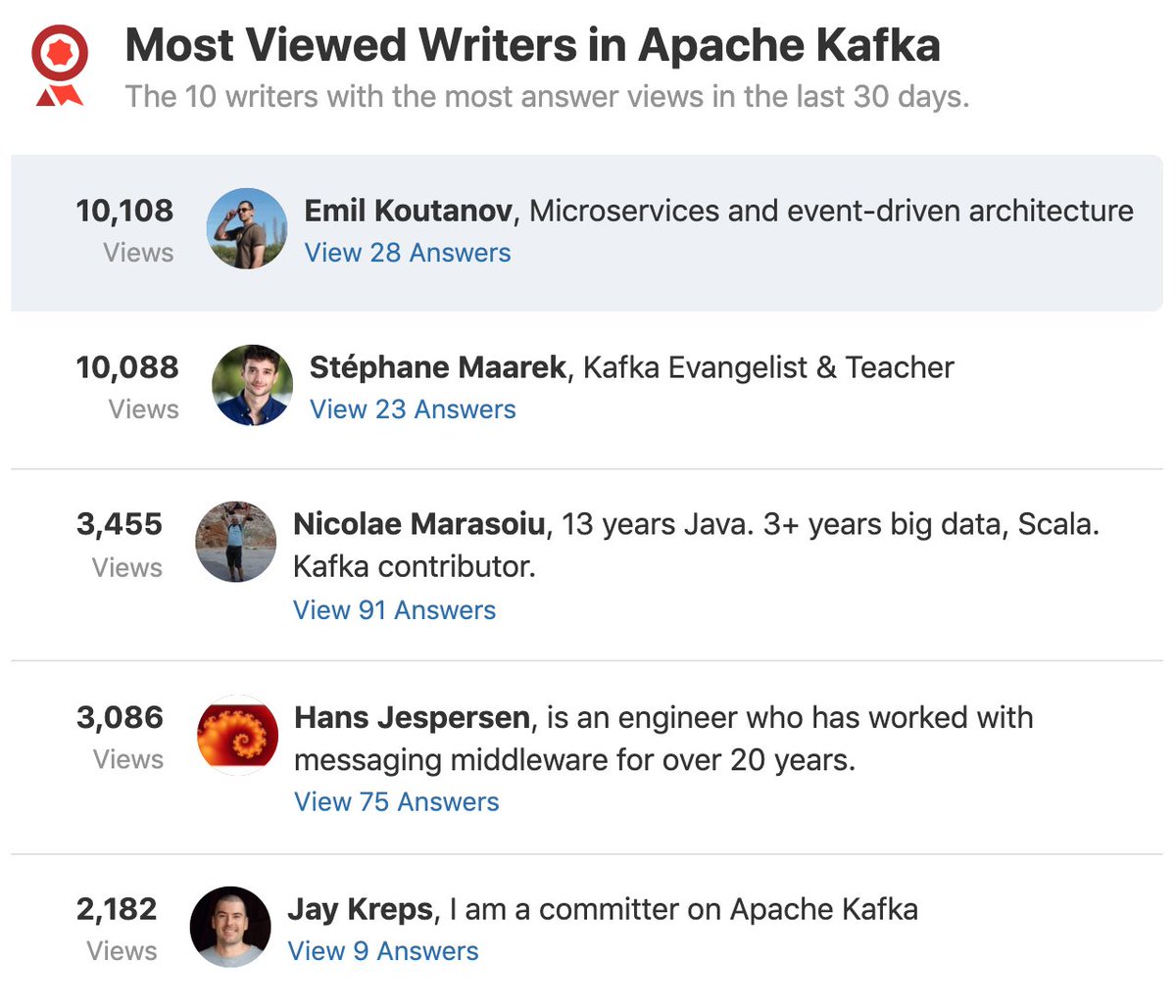The height and width of the screenshot is (1008, 1176).
Task: Open Emil Koutanov's profile picture
Action: [x=247, y=229]
